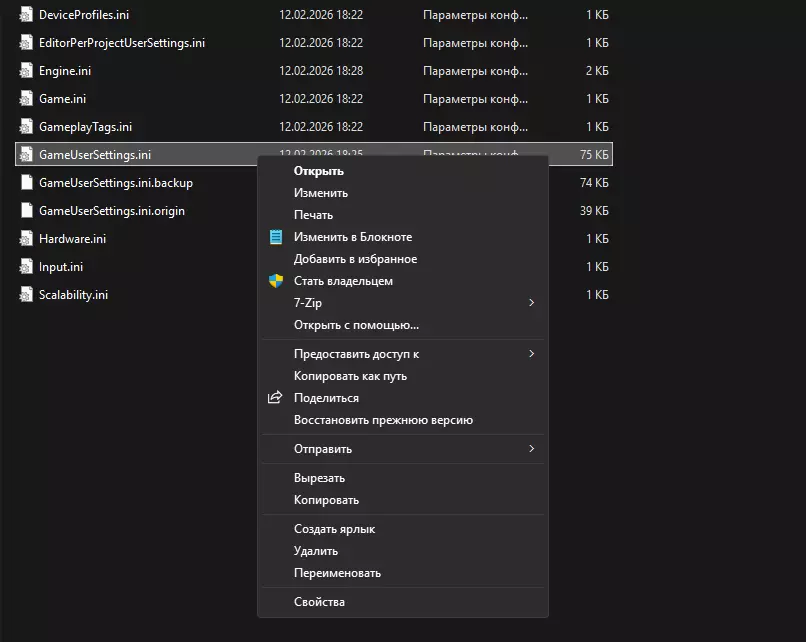Click the Engine.ini file icon
This screenshot has height=642, width=806.
click(x=27, y=71)
